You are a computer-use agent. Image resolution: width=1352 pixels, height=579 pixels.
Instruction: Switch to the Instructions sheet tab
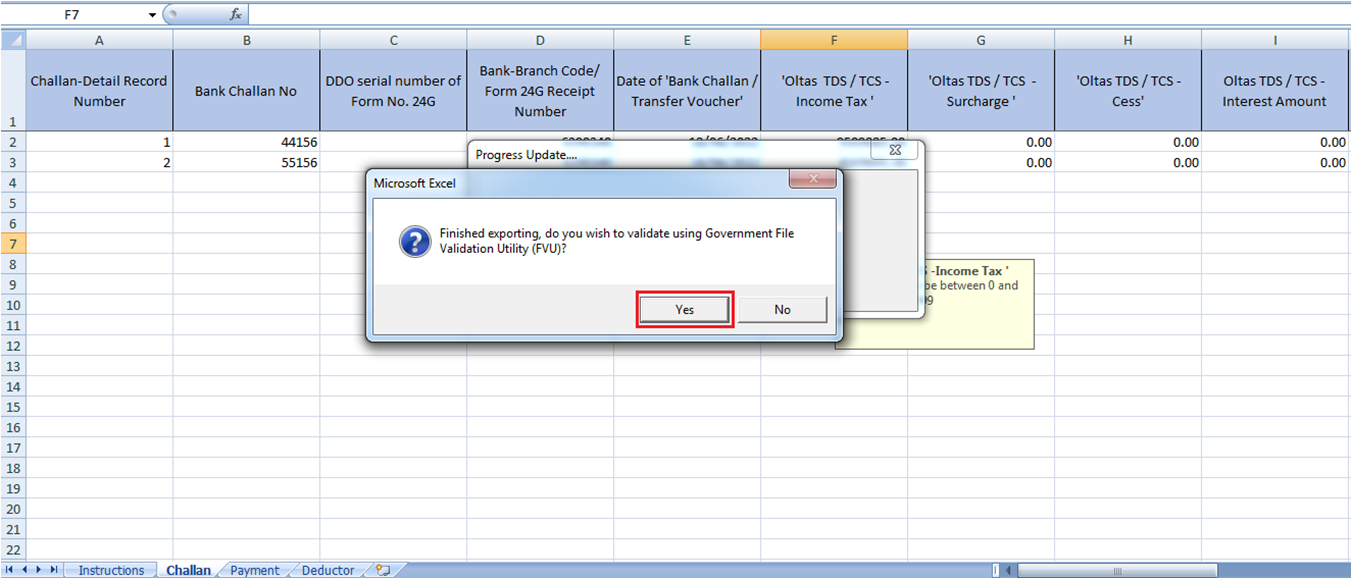[x=110, y=569]
